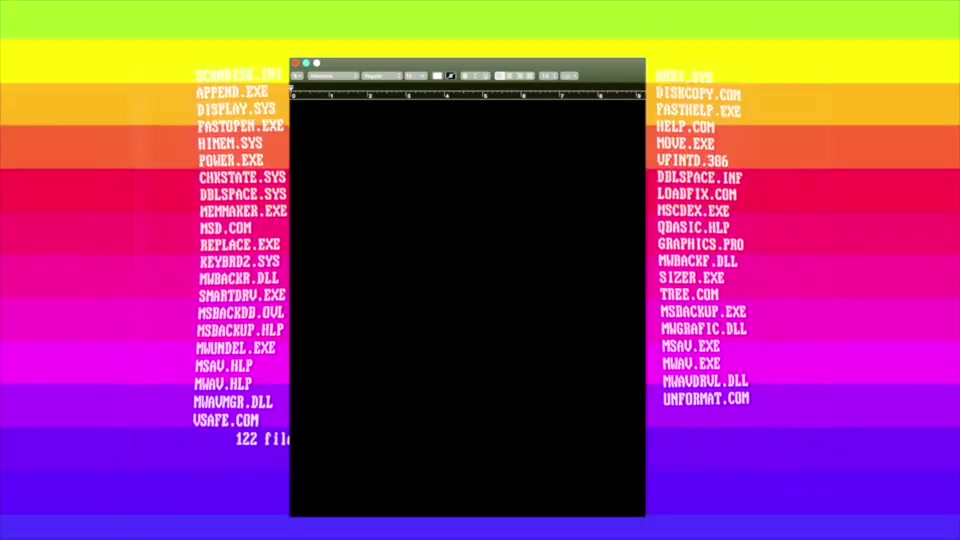Screen dimensions: 960x540
Task: Click MSD.COM file name
Action: tap(226, 228)
